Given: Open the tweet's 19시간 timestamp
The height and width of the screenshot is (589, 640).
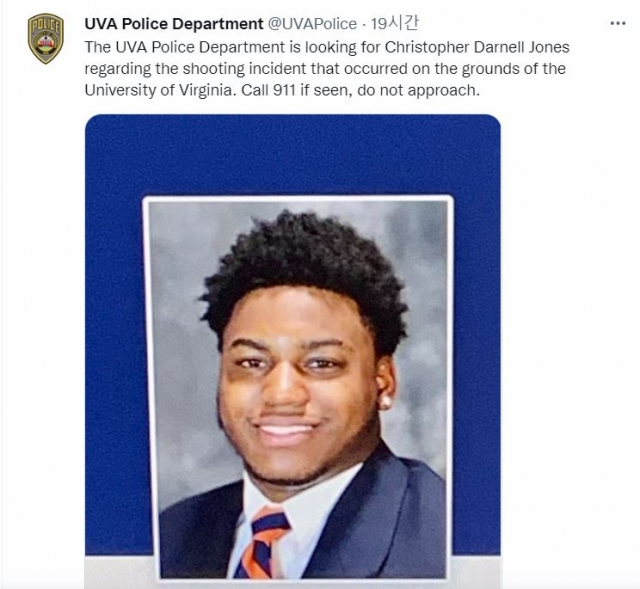Looking at the screenshot, I should coord(394,24).
